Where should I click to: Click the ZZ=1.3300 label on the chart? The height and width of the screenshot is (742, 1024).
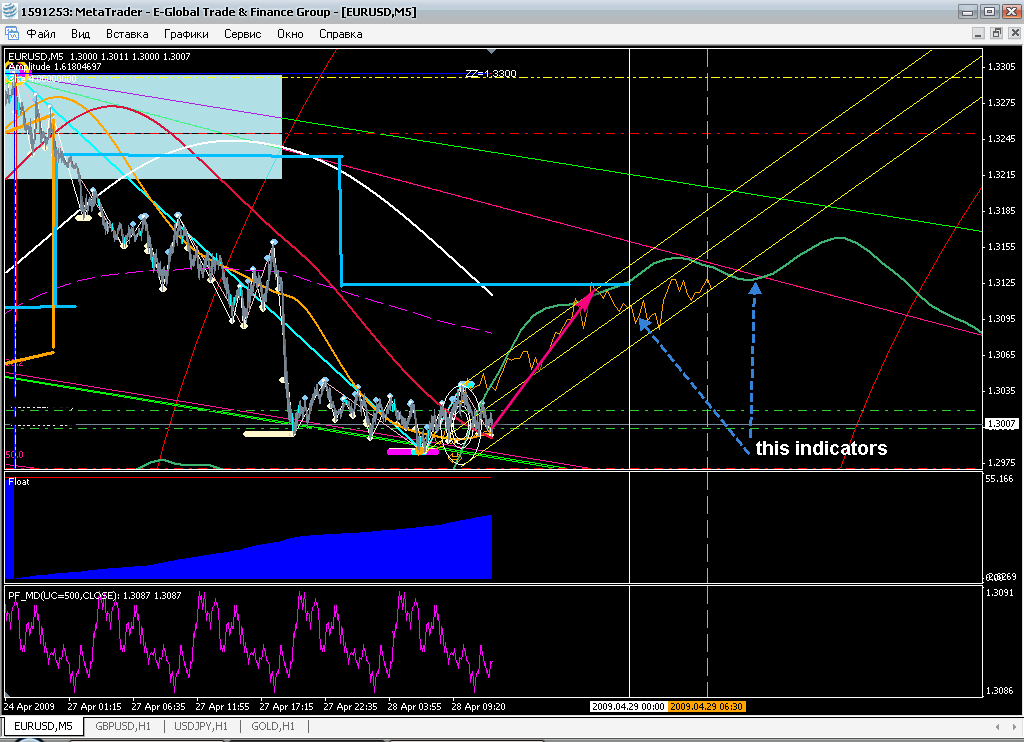coord(490,73)
